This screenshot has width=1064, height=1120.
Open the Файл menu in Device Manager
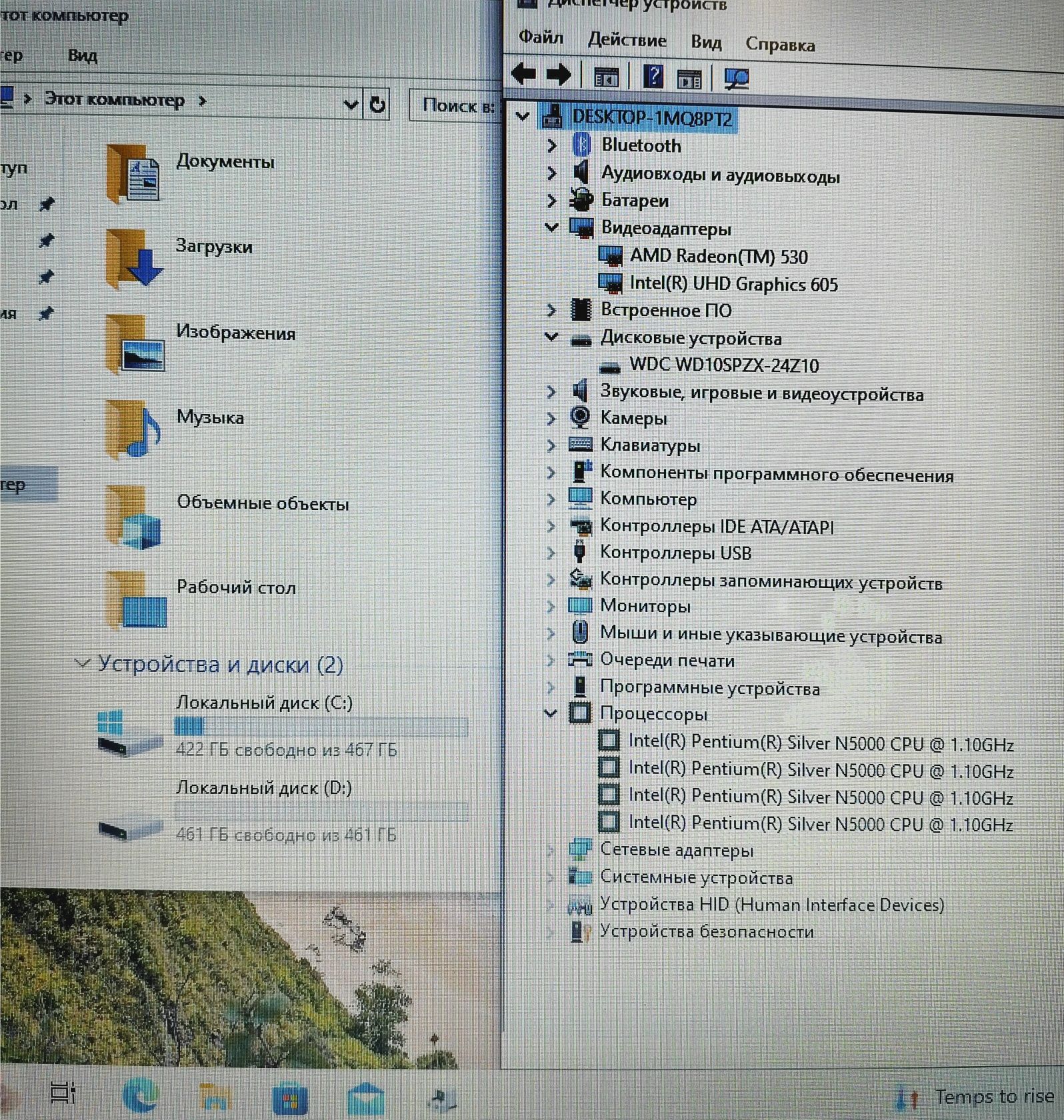pos(541,37)
